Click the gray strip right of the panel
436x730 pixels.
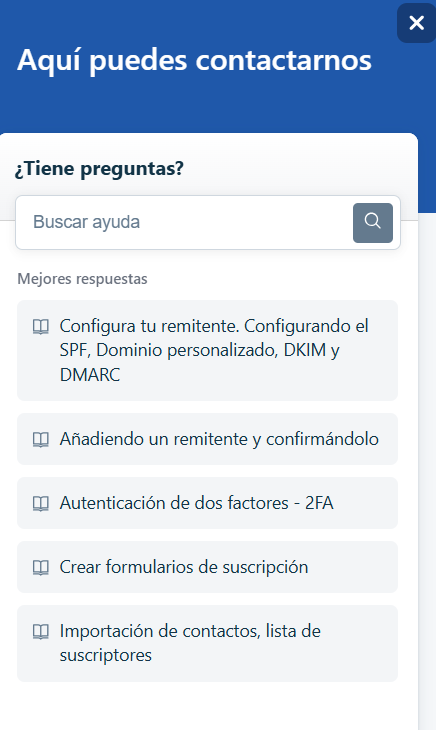(x=427, y=466)
